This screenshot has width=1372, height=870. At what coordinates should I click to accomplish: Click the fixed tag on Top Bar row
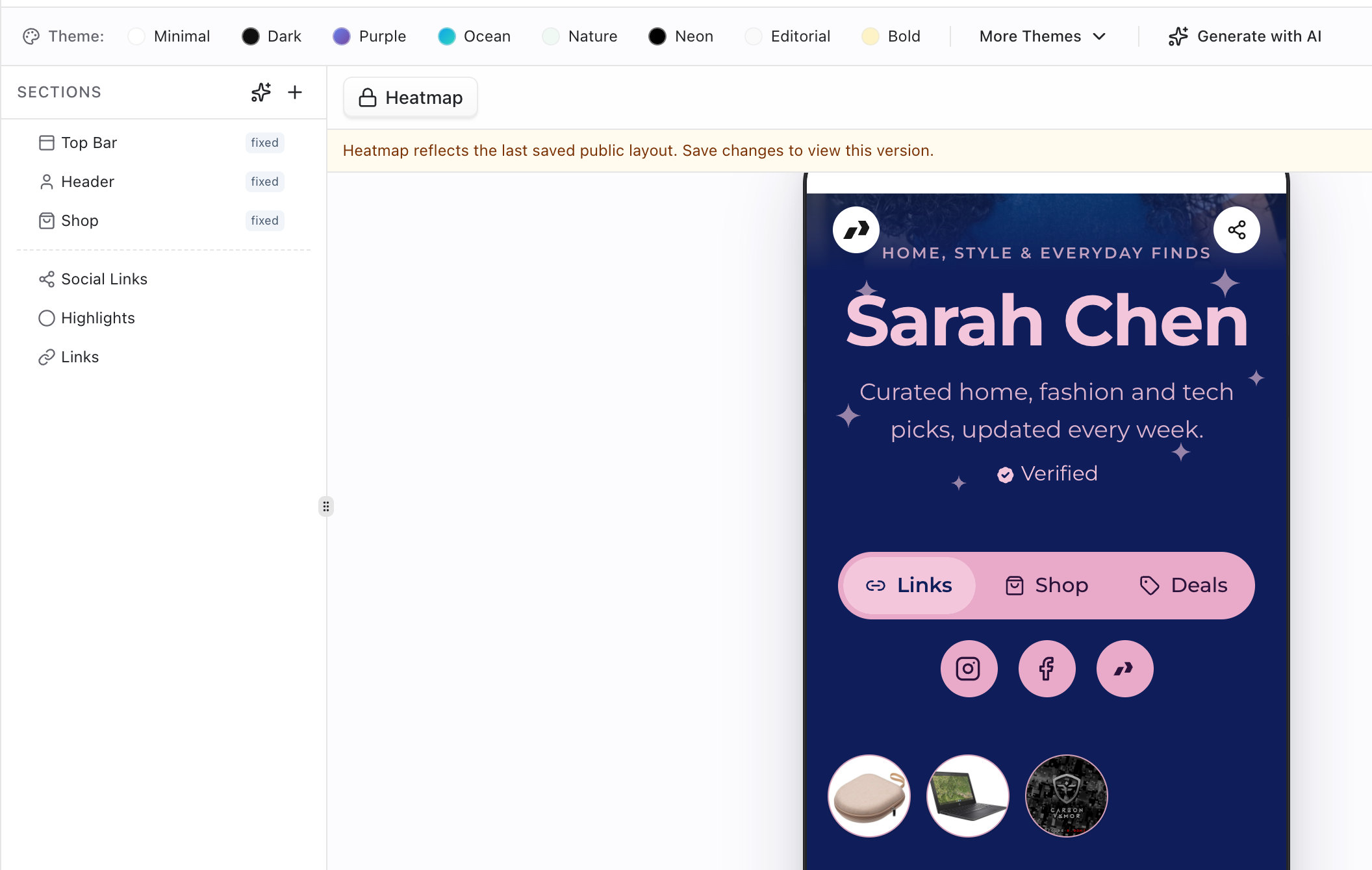point(264,143)
